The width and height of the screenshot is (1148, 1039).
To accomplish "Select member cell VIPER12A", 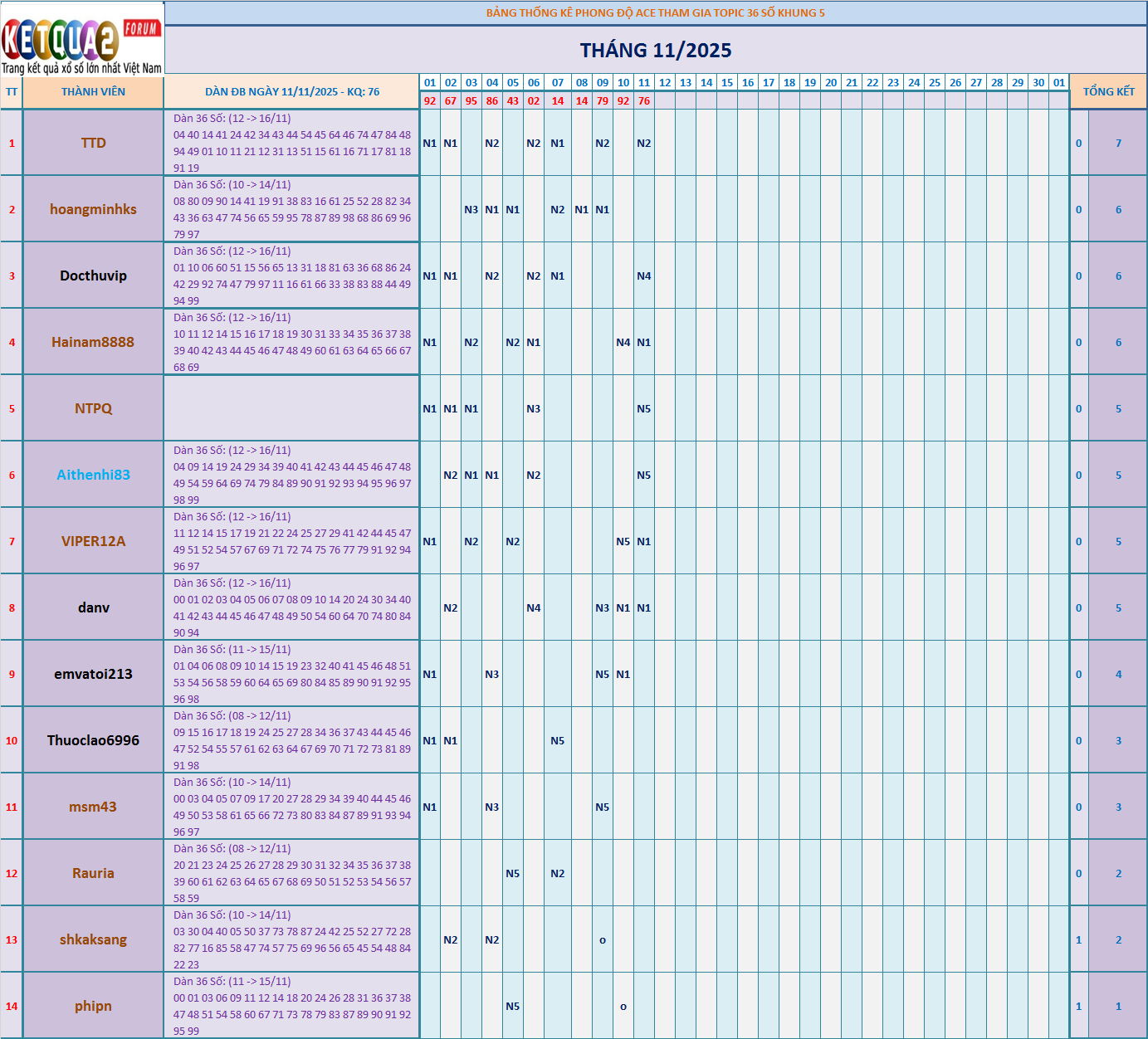I will pyautogui.click(x=93, y=541).
